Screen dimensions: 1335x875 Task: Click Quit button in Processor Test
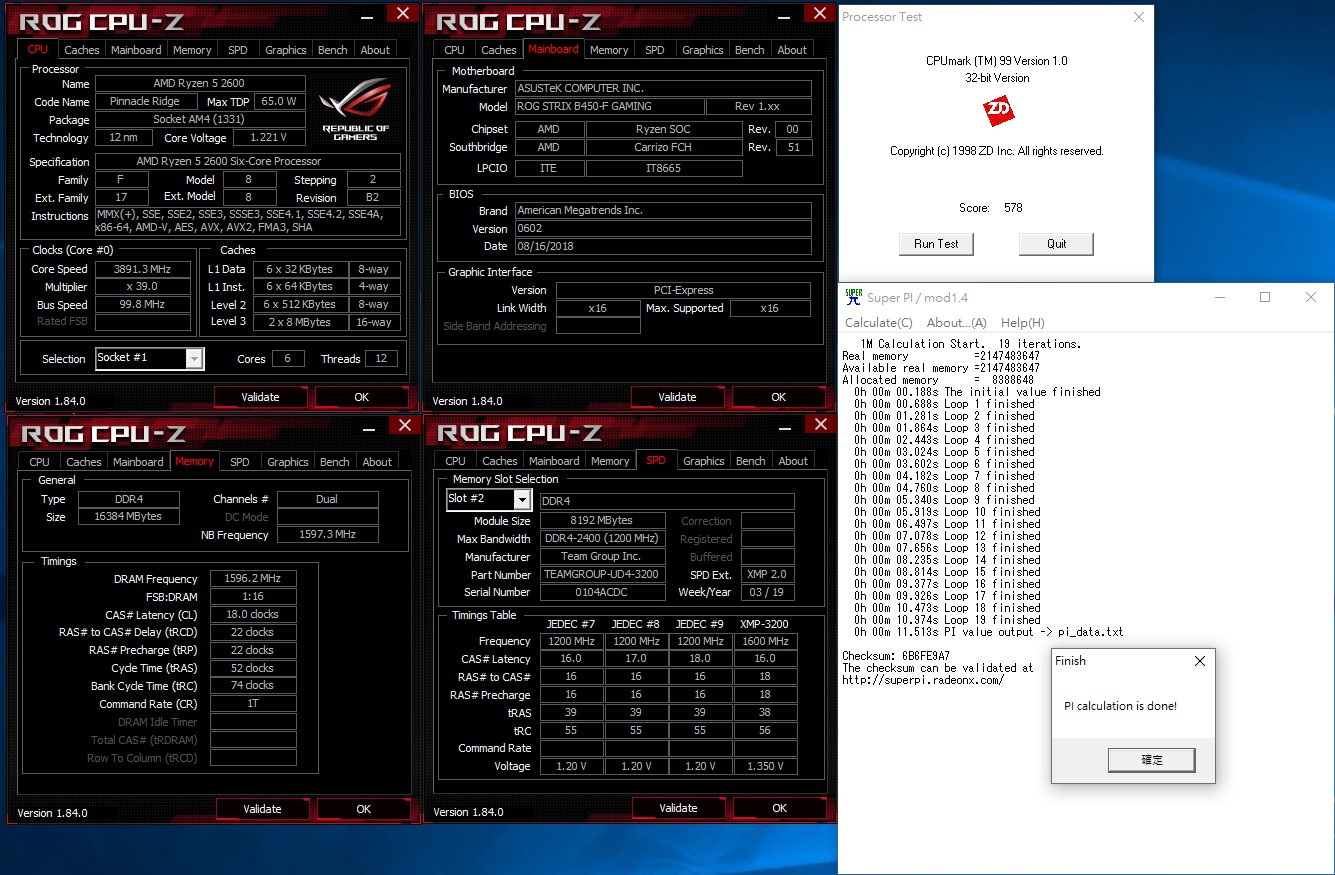(1057, 244)
